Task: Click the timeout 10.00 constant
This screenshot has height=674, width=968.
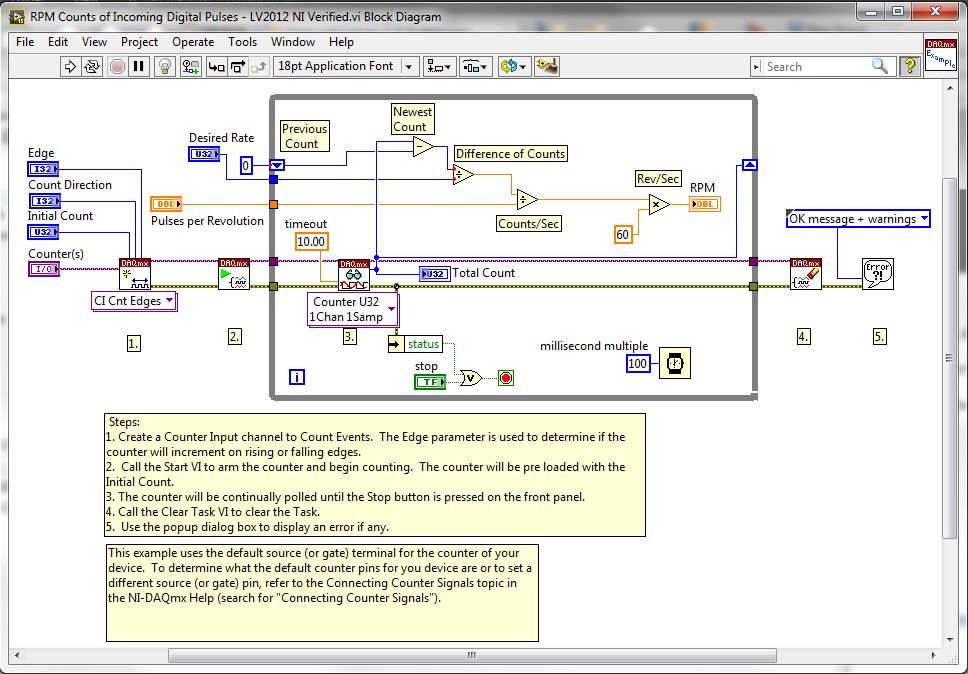Action: tap(311, 242)
